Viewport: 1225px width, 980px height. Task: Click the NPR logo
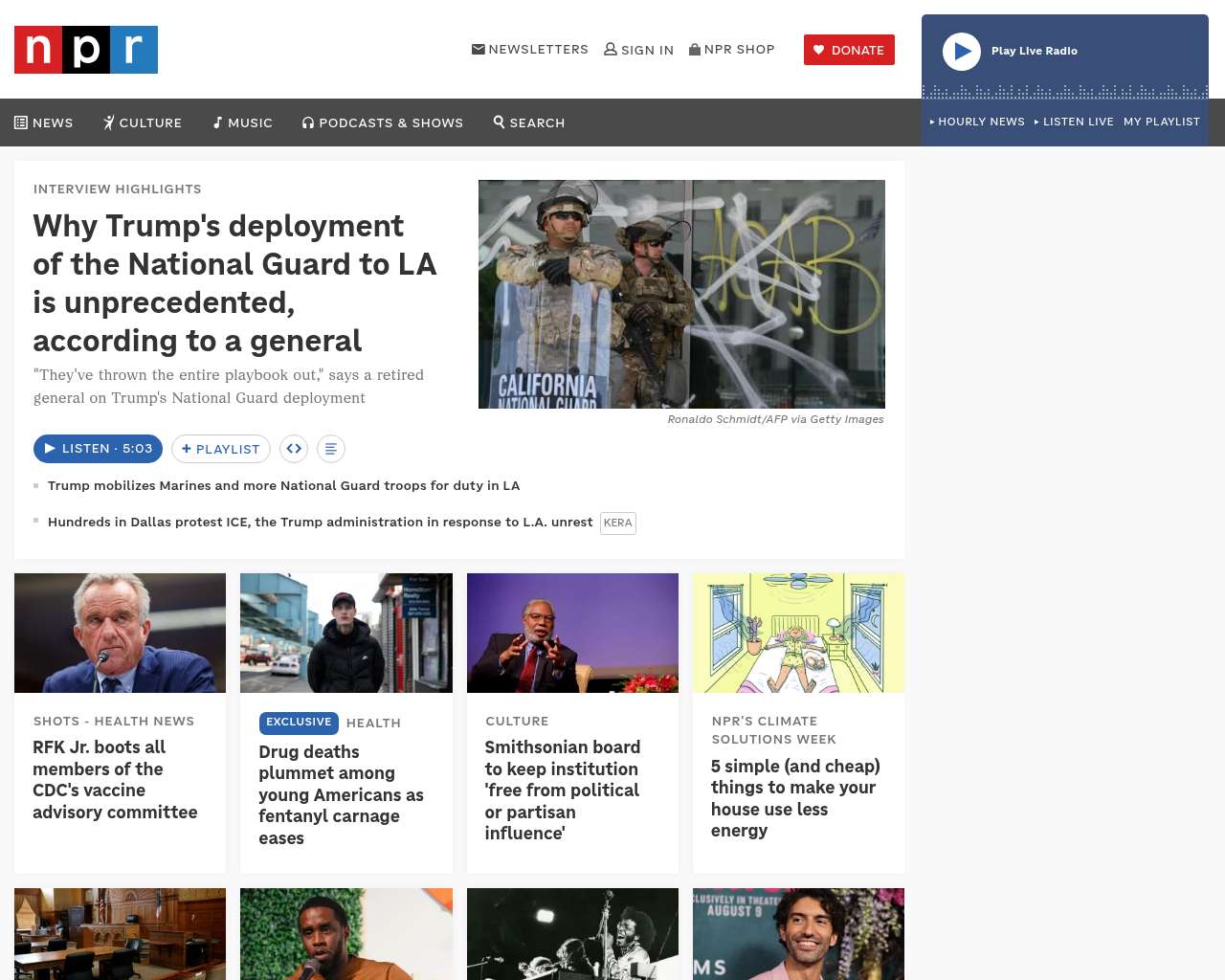click(x=86, y=50)
